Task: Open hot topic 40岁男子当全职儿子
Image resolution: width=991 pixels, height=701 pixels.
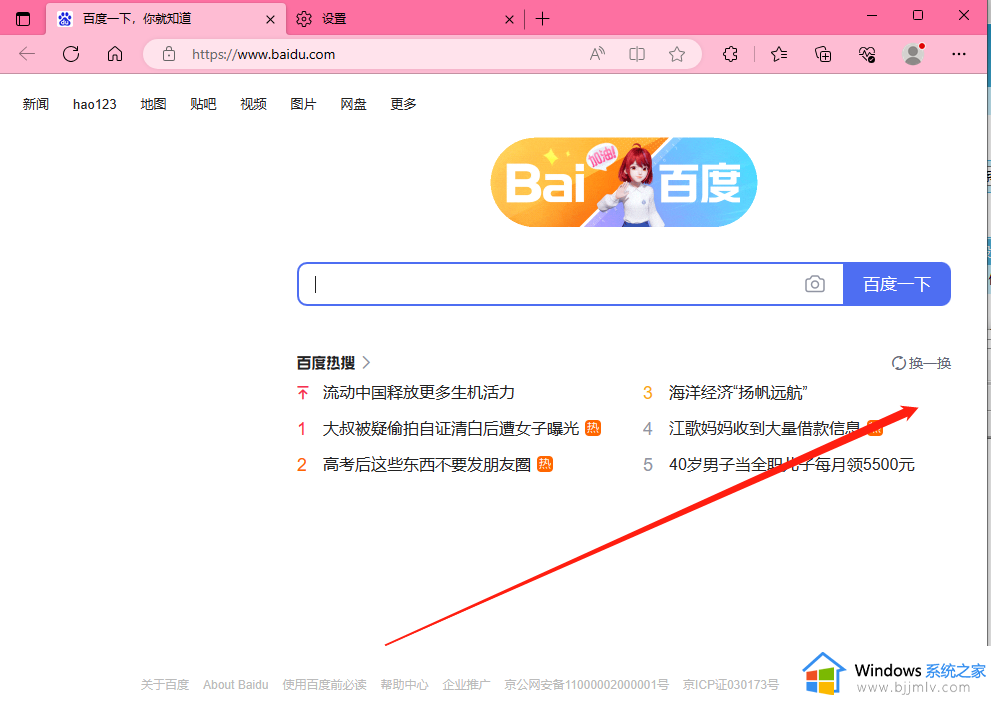Action: [792, 465]
